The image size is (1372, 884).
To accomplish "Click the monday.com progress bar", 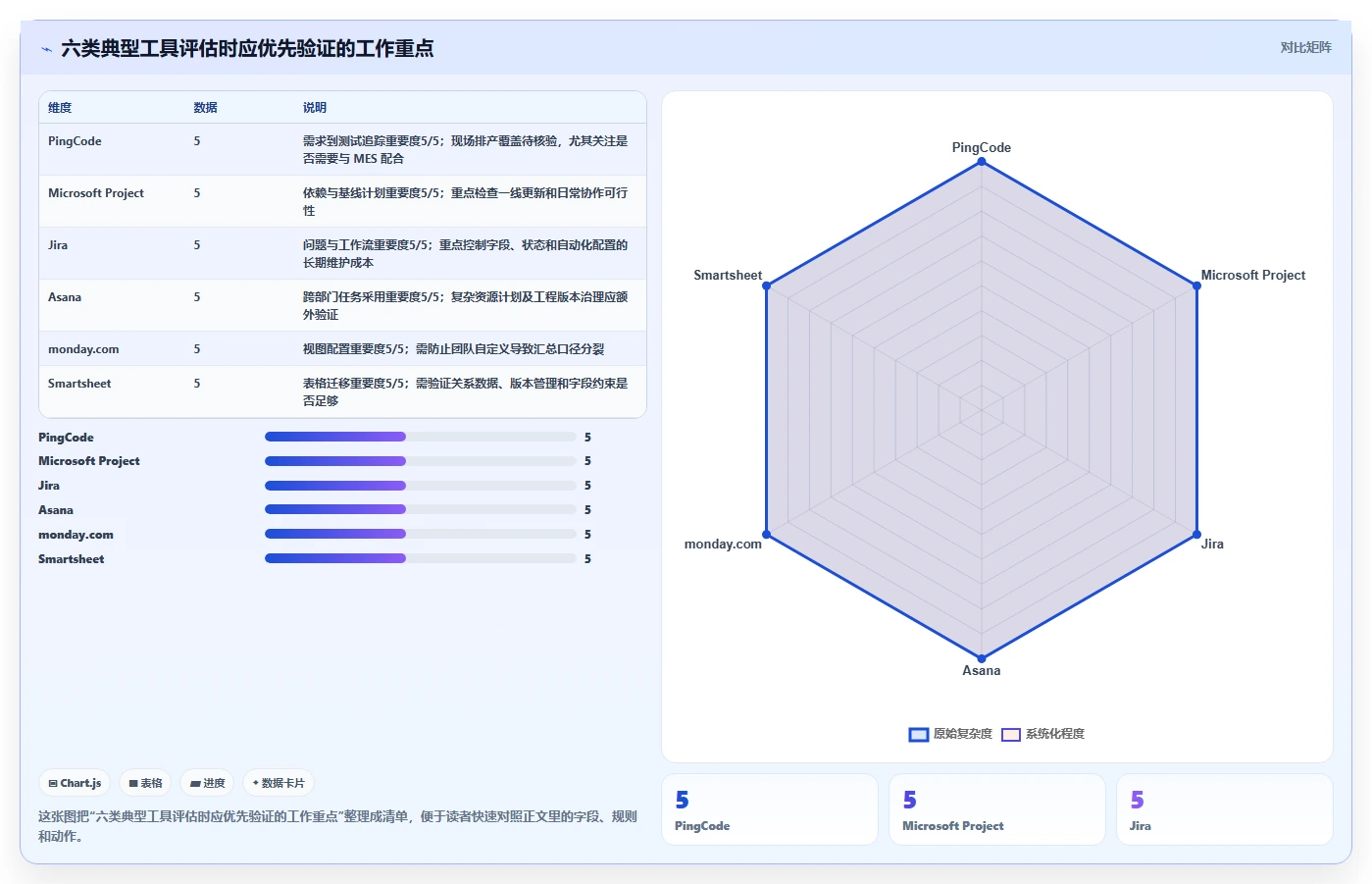I will pyautogui.click(x=421, y=534).
